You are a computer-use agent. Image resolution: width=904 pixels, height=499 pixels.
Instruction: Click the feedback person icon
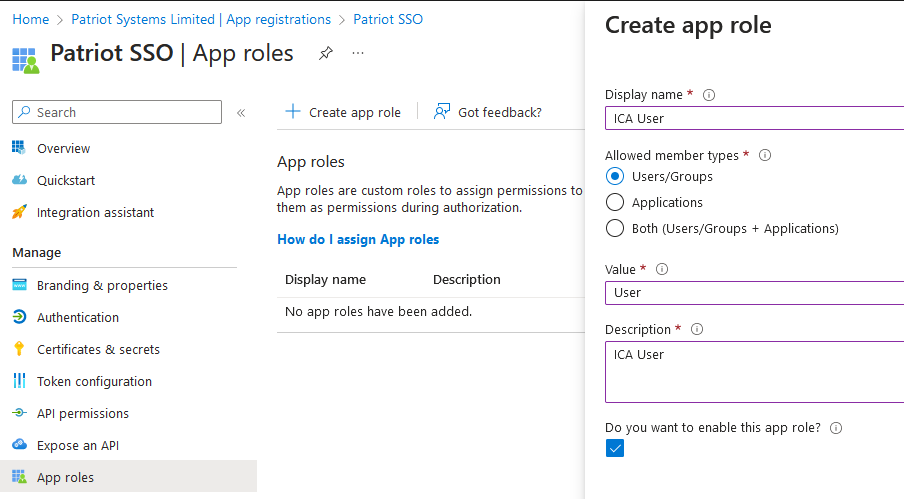[x=442, y=111]
